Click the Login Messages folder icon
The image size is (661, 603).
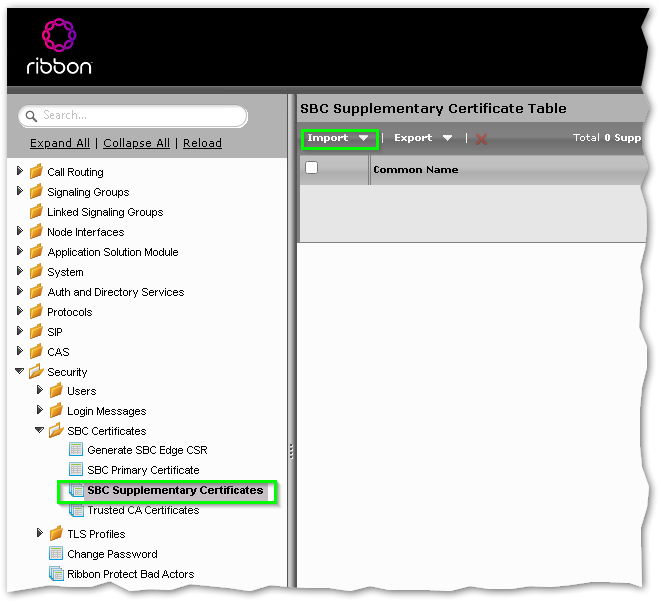(56, 411)
